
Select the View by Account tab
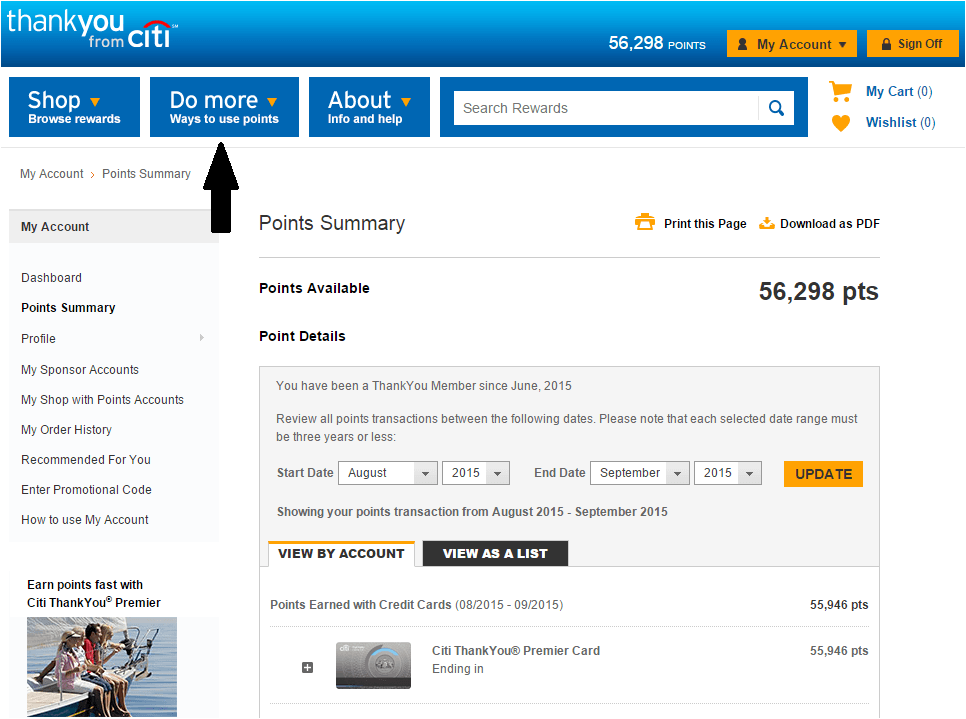pyautogui.click(x=341, y=553)
